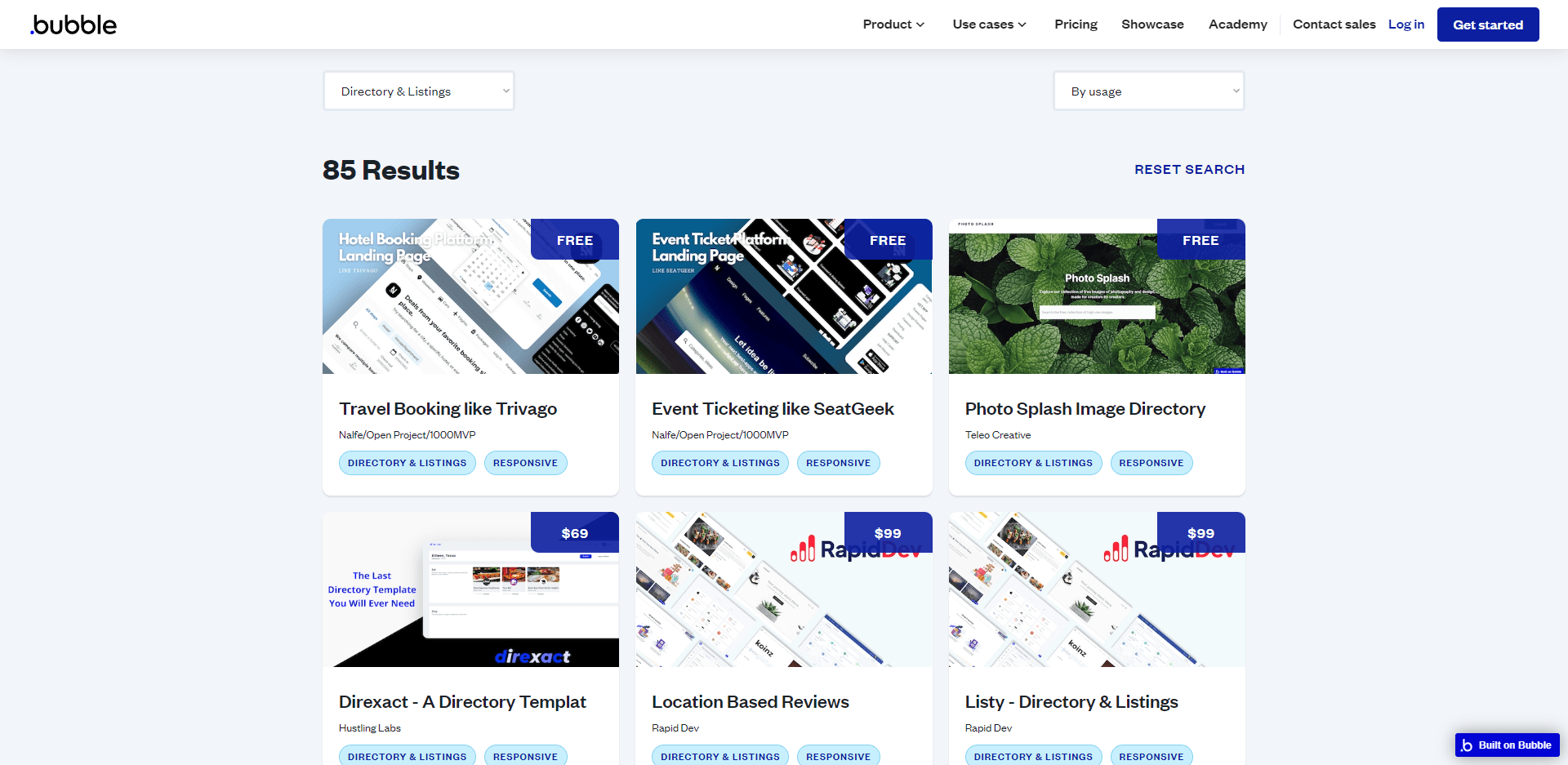Click the Bubble logo in header
Screen dimensions: 1568x765
click(74, 24)
